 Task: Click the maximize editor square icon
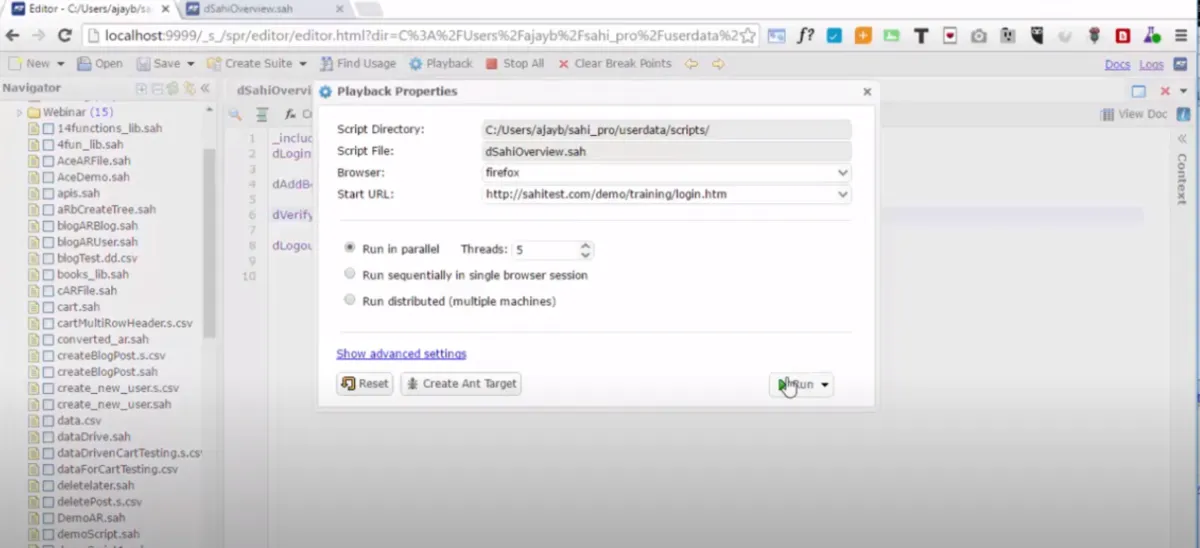tap(1139, 91)
